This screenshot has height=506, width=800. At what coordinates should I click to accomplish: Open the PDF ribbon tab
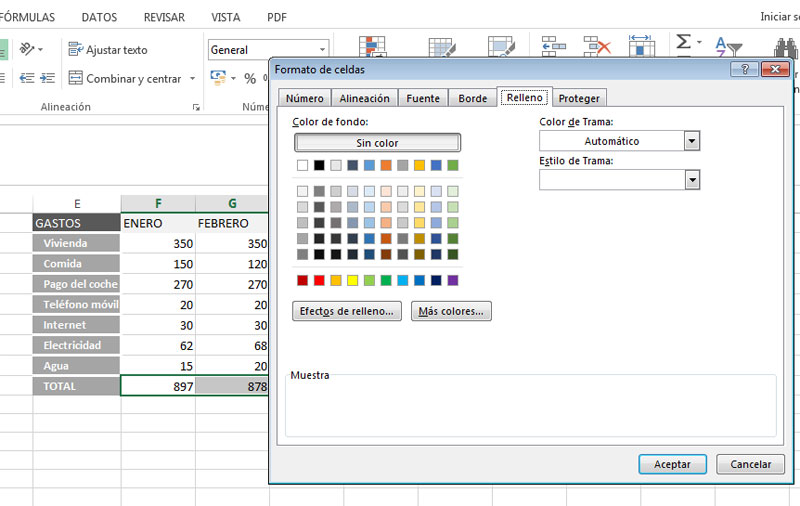point(277,17)
